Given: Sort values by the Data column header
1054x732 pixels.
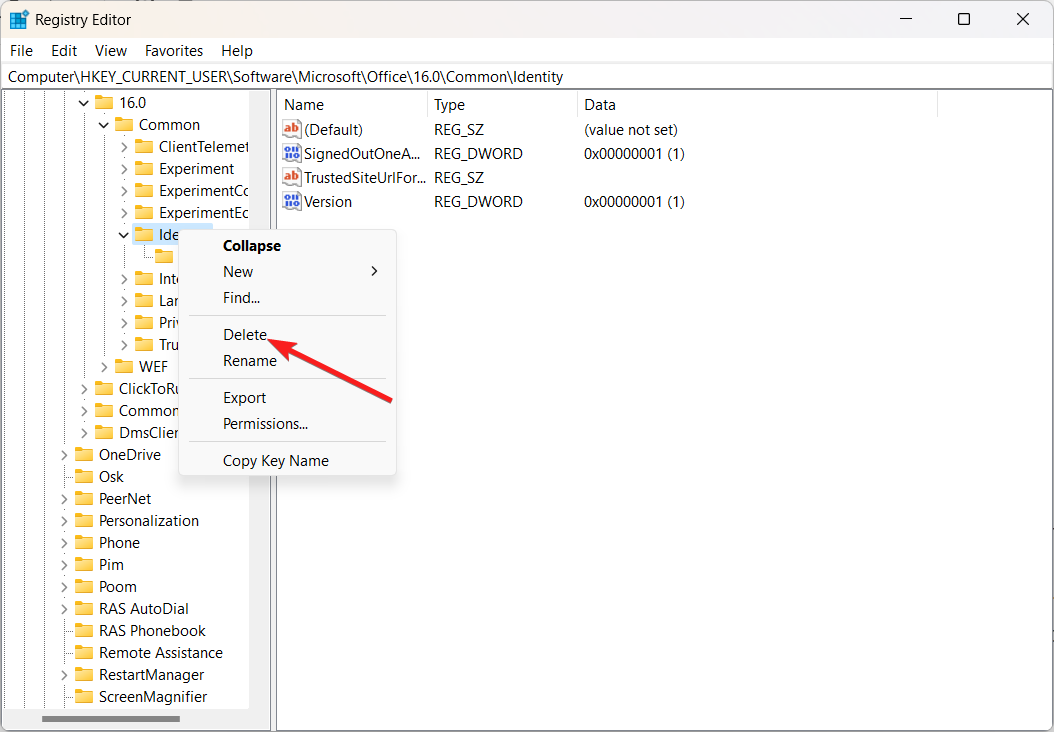Looking at the screenshot, I should coord(758,105).
